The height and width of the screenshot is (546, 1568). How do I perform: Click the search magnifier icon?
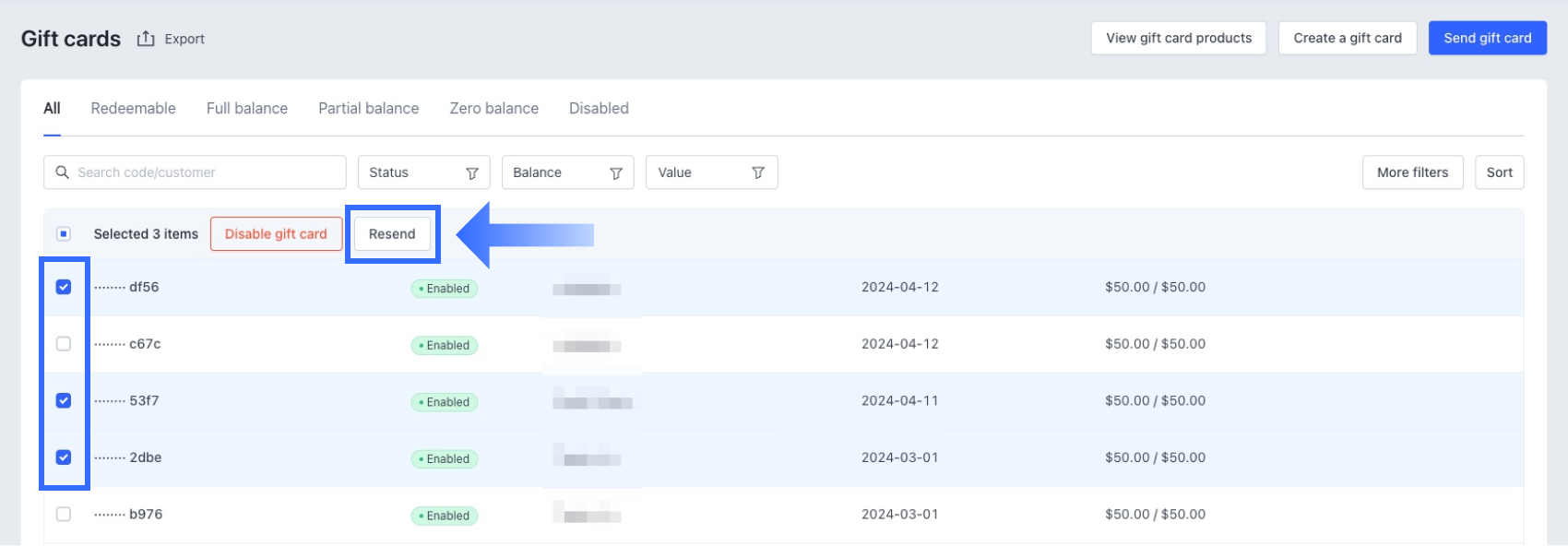tap(63, 172)
